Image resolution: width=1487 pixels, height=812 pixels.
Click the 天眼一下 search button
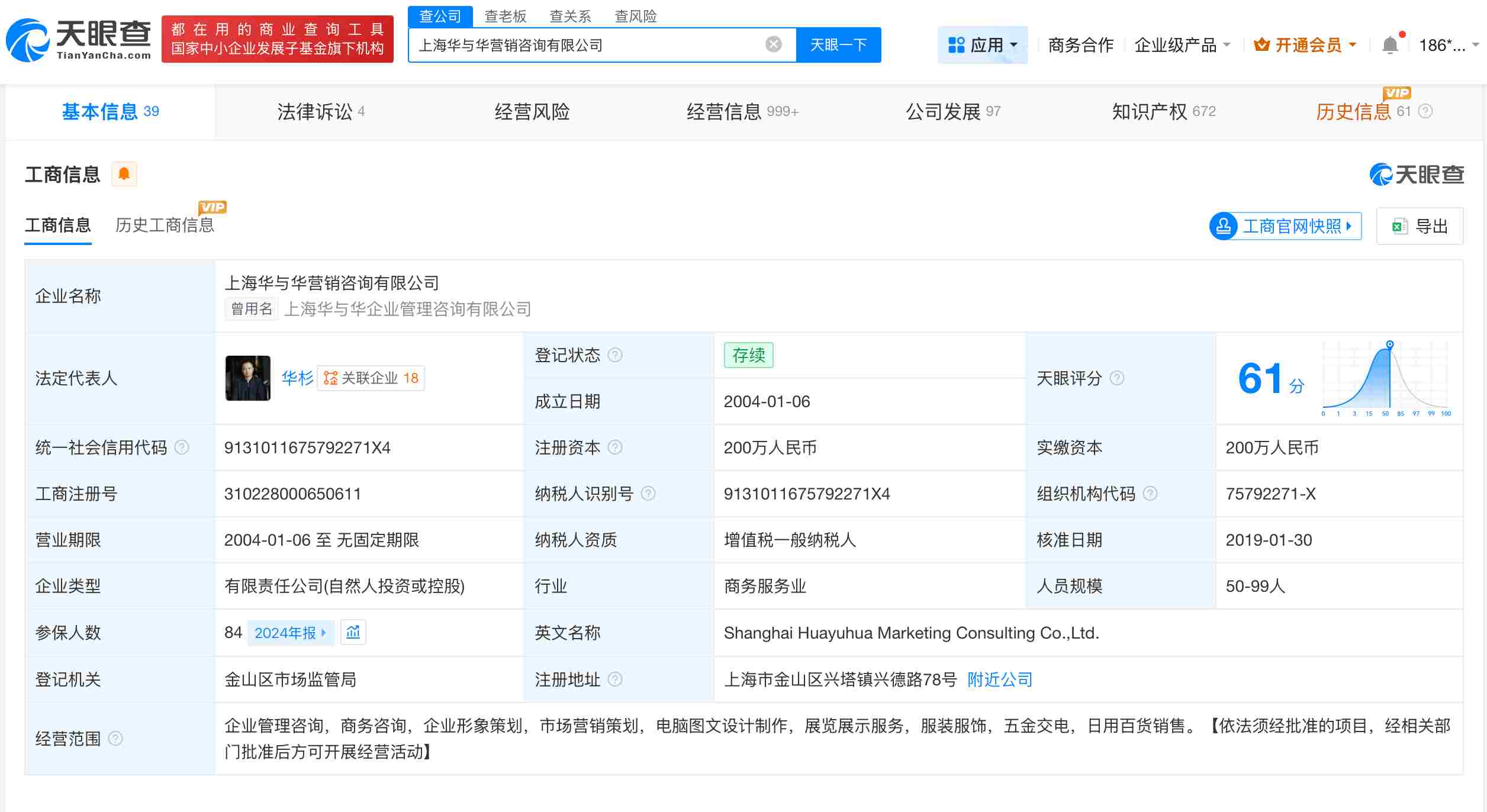click(839, 44)
